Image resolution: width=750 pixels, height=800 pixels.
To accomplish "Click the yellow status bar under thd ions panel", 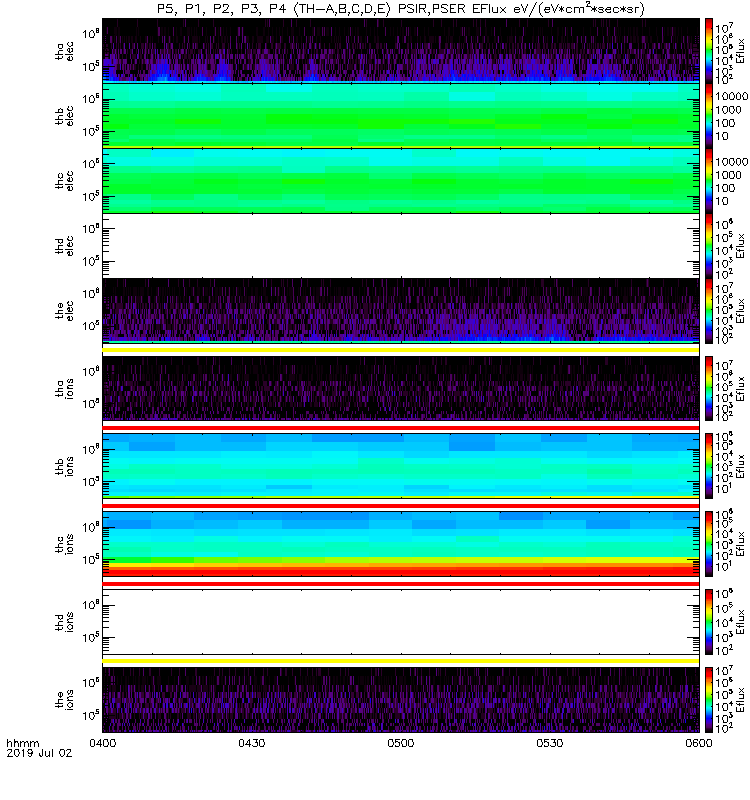I will point(401,661).
